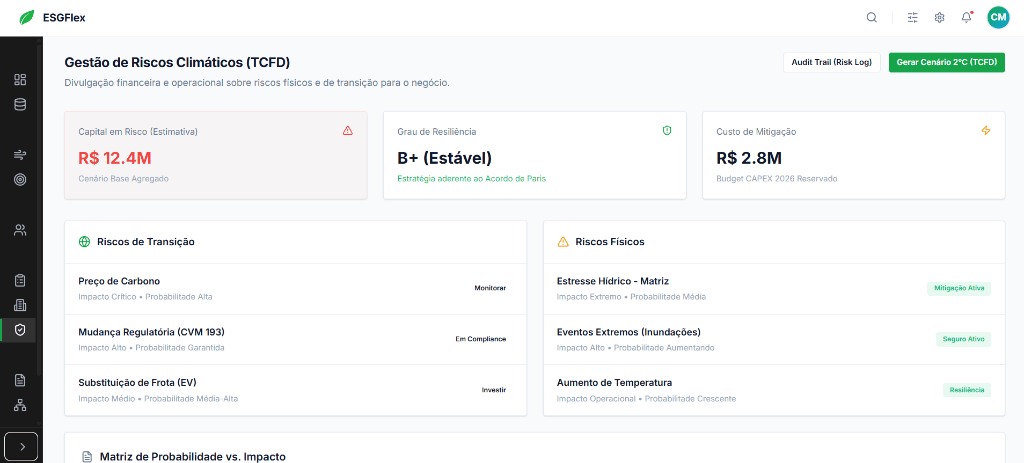Open settings via the gear icon
Viewport: 1024px width, 463px height.
pos(939,17)
